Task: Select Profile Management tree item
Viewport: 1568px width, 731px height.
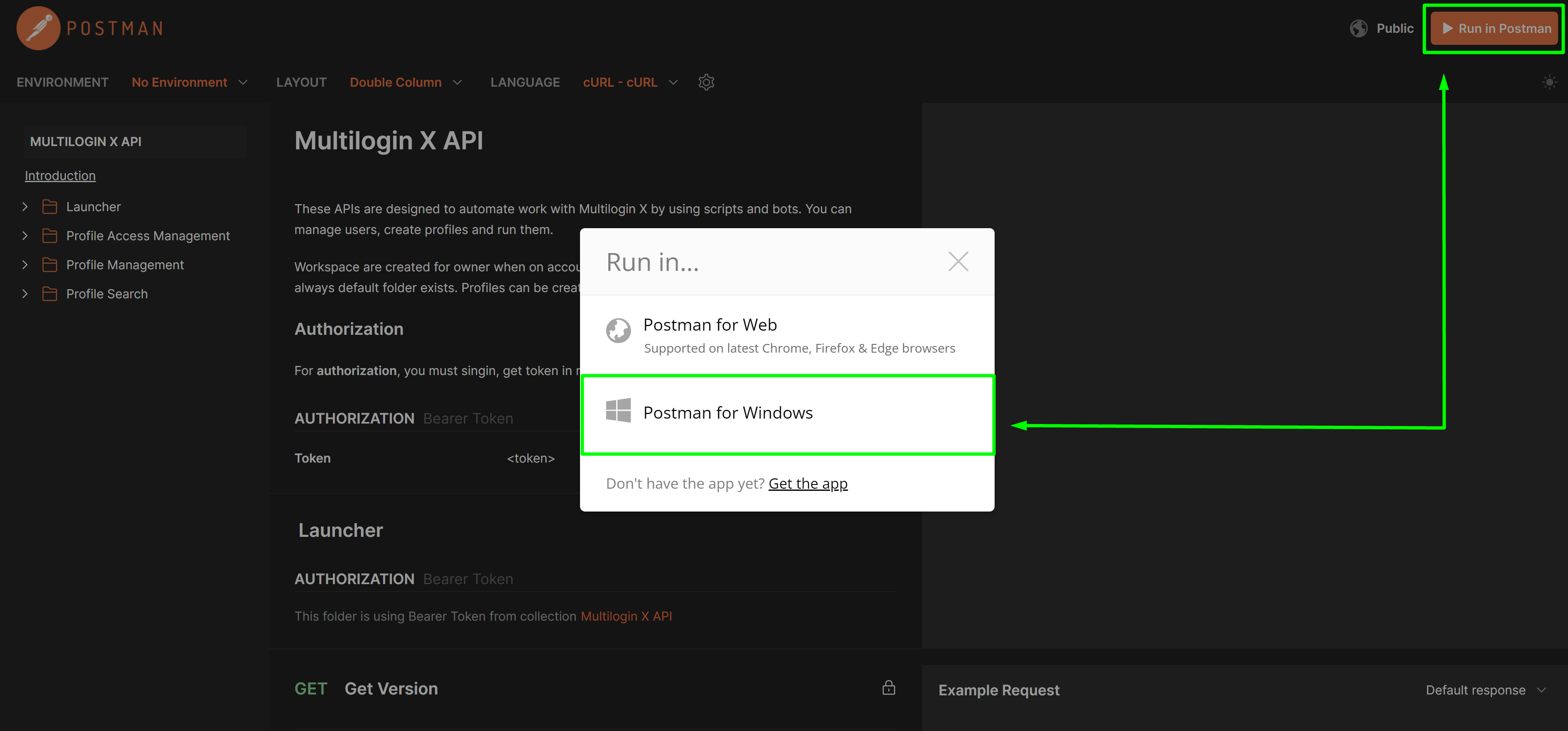Action: point(125,265)
